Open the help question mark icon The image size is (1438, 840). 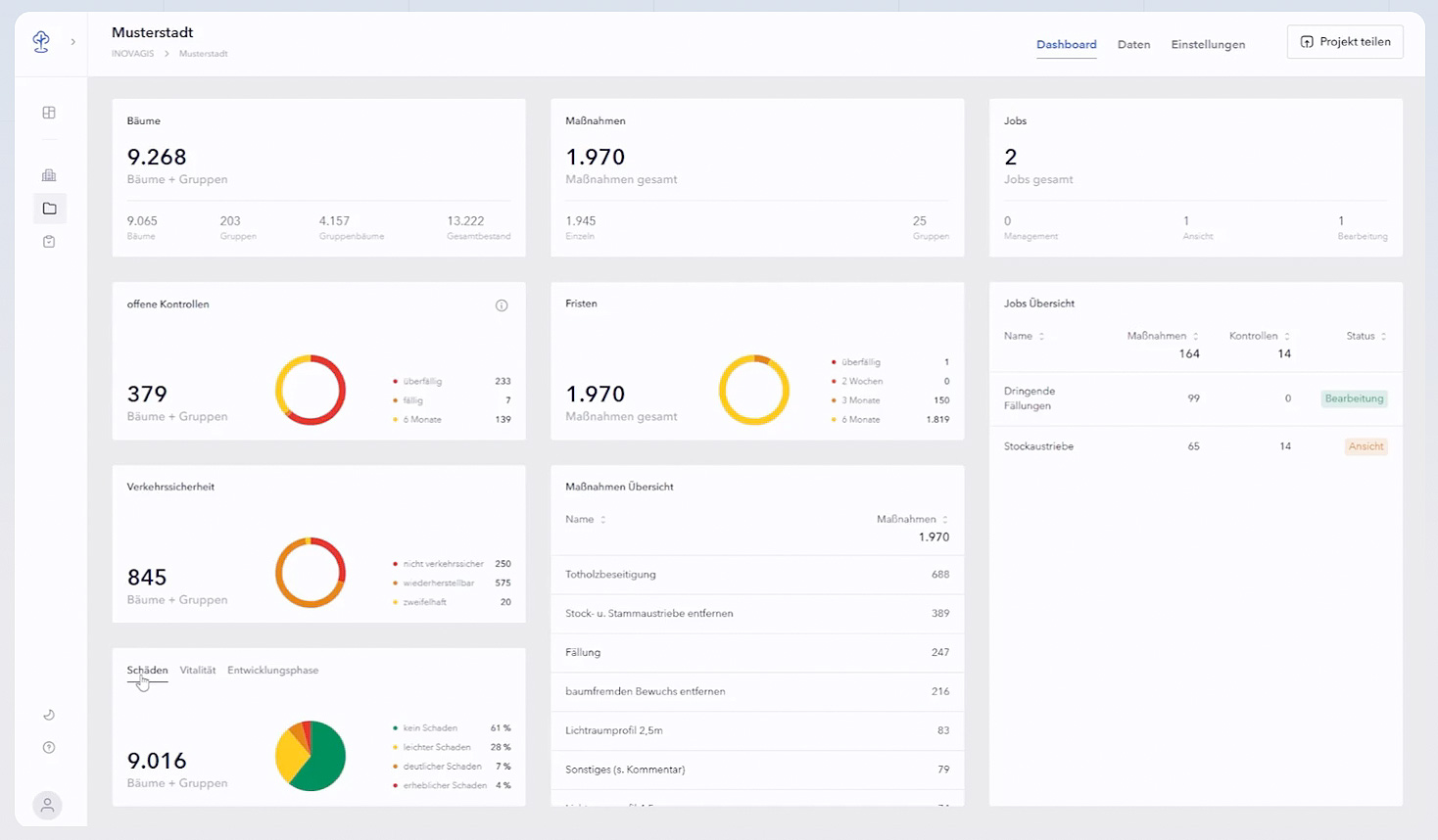coord(49,748)
